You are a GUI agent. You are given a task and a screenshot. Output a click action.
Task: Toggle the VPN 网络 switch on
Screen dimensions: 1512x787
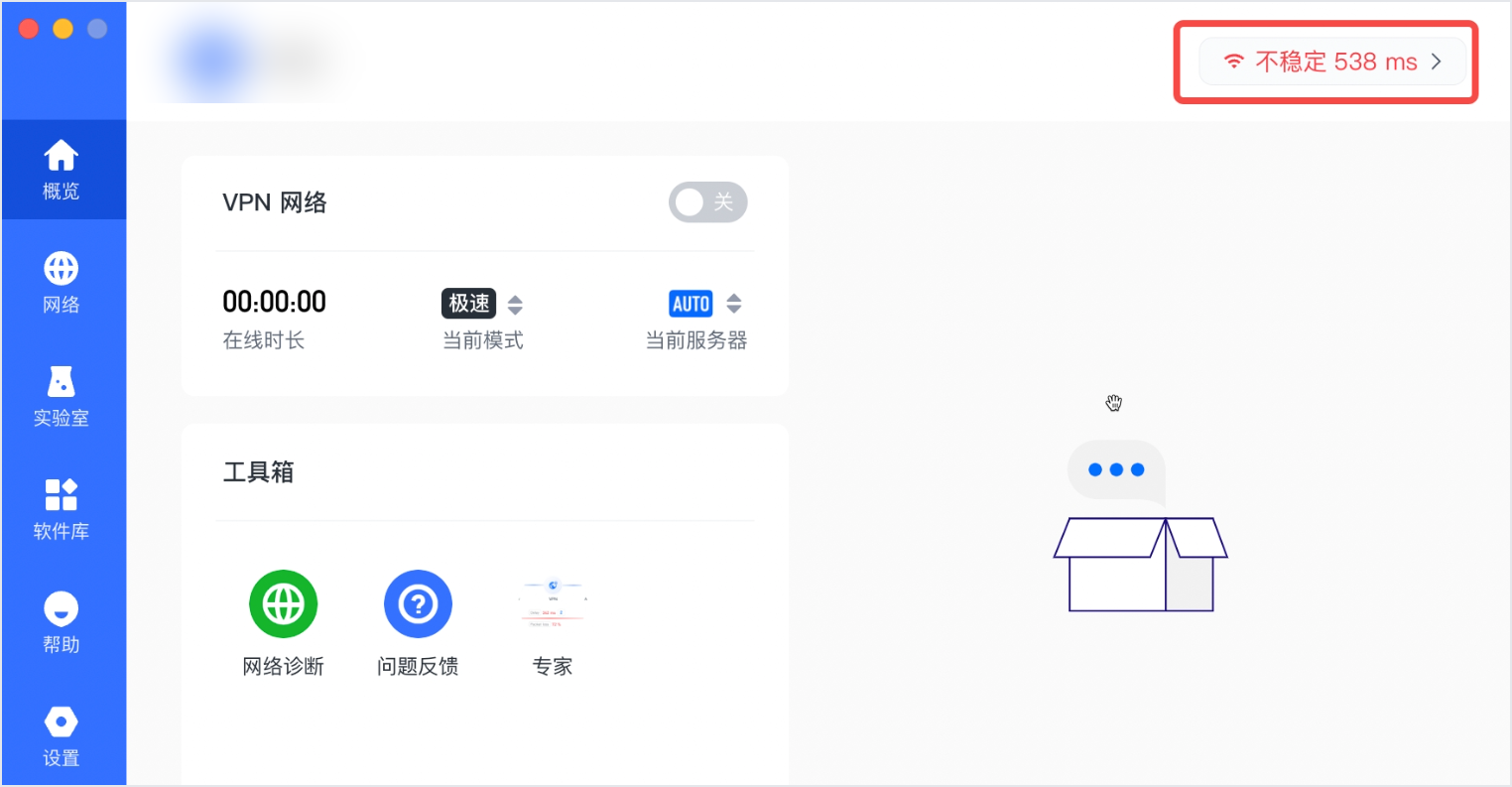(707, 202)
